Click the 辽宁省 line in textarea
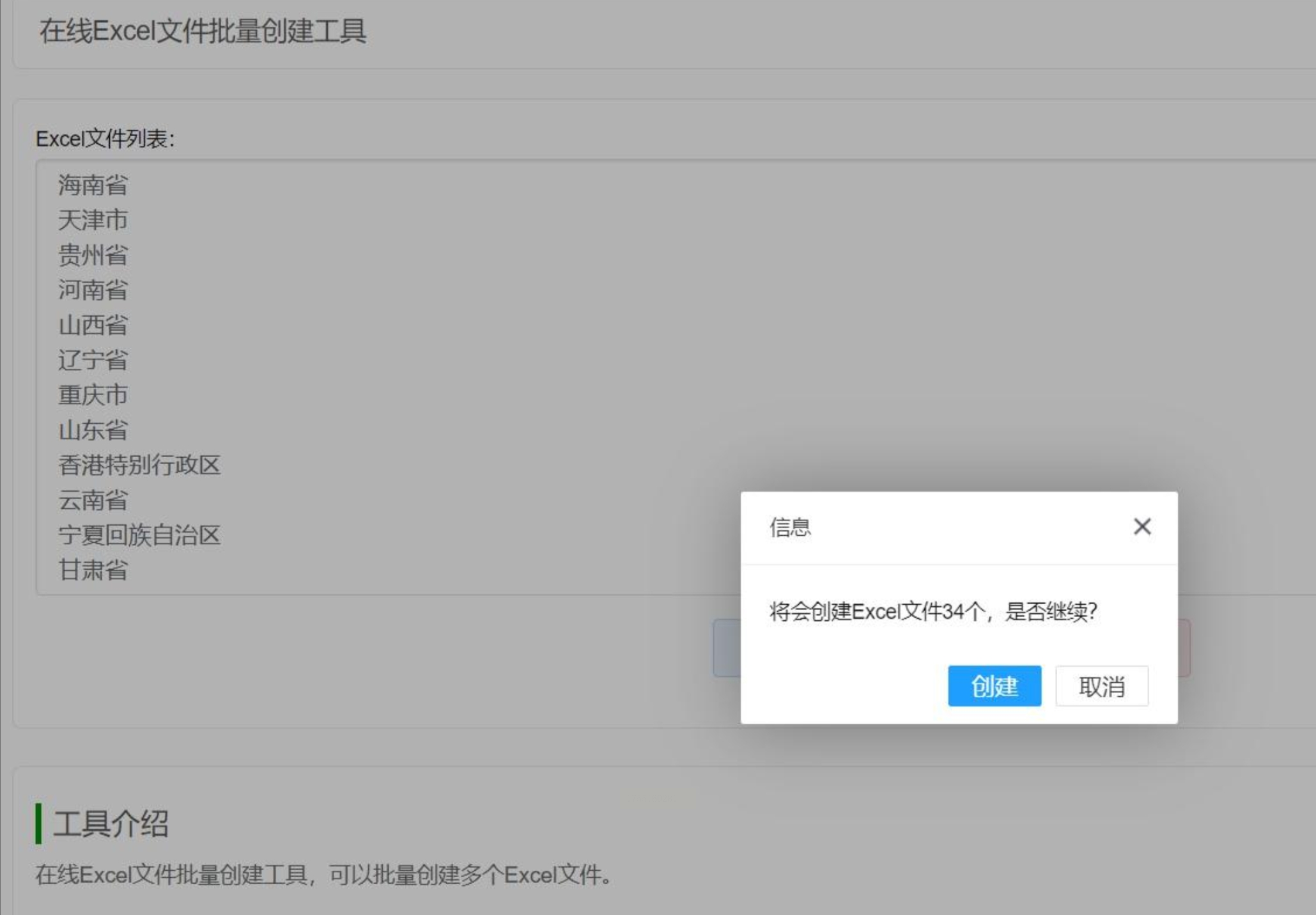Viewport: 1316px width, 915px height. 93,360
